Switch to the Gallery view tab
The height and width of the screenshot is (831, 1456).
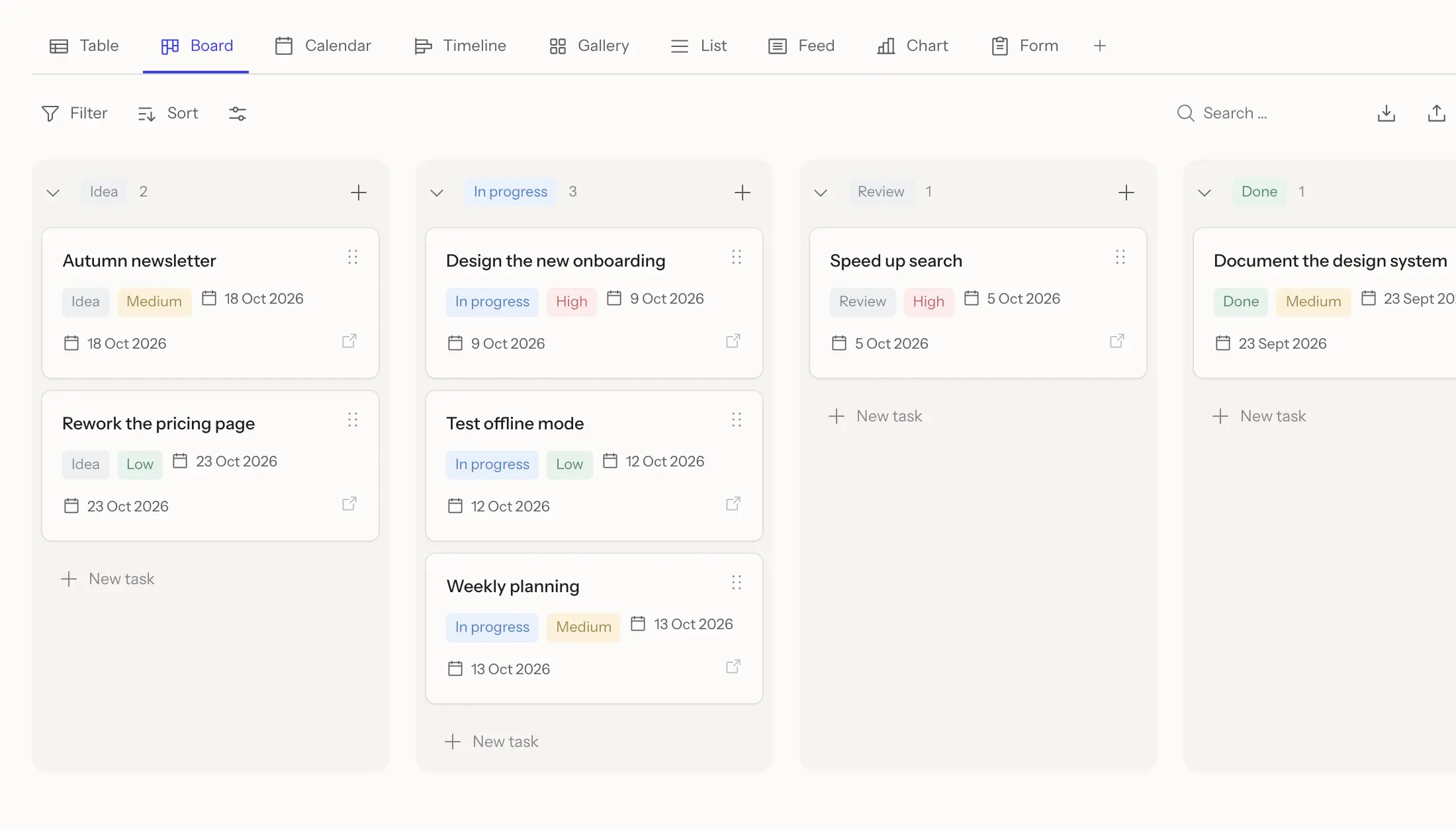(x=589, y=46)
